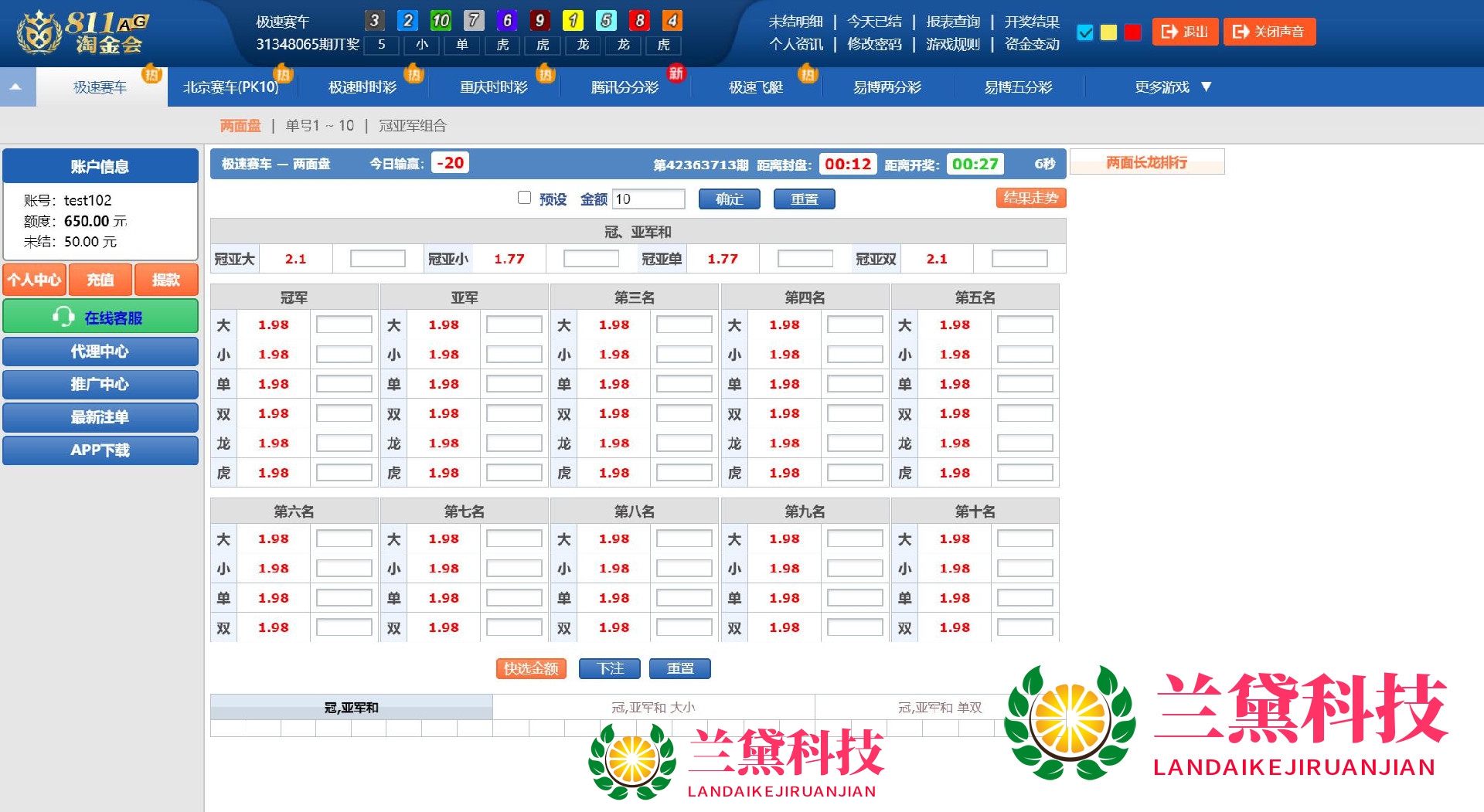Click the red 新 badge on 腾讯分分彩
The image size is (1484, 812).
[x=676, y=73]
